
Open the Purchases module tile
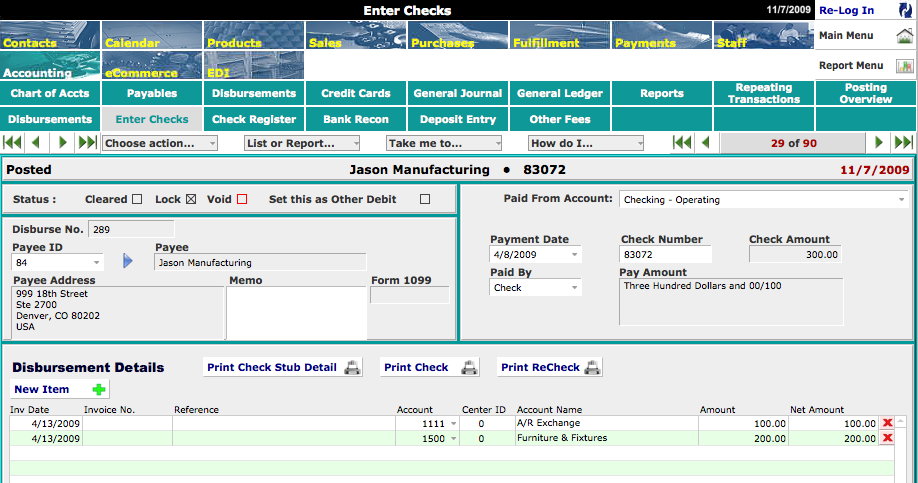458,35
